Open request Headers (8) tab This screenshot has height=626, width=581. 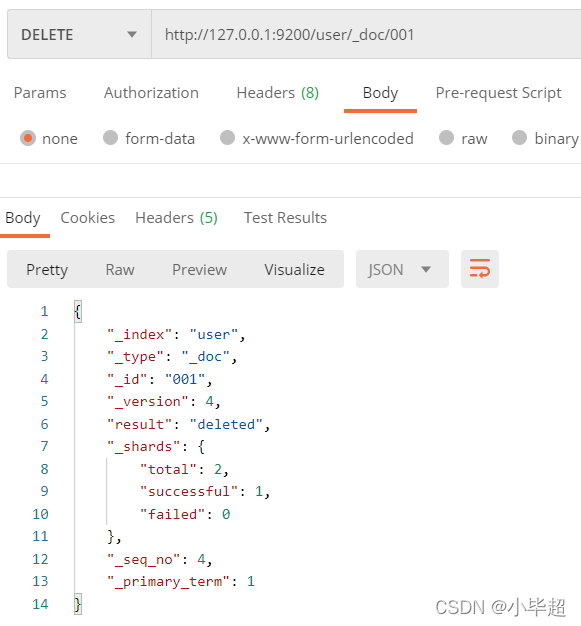click(x=278, y=93)
